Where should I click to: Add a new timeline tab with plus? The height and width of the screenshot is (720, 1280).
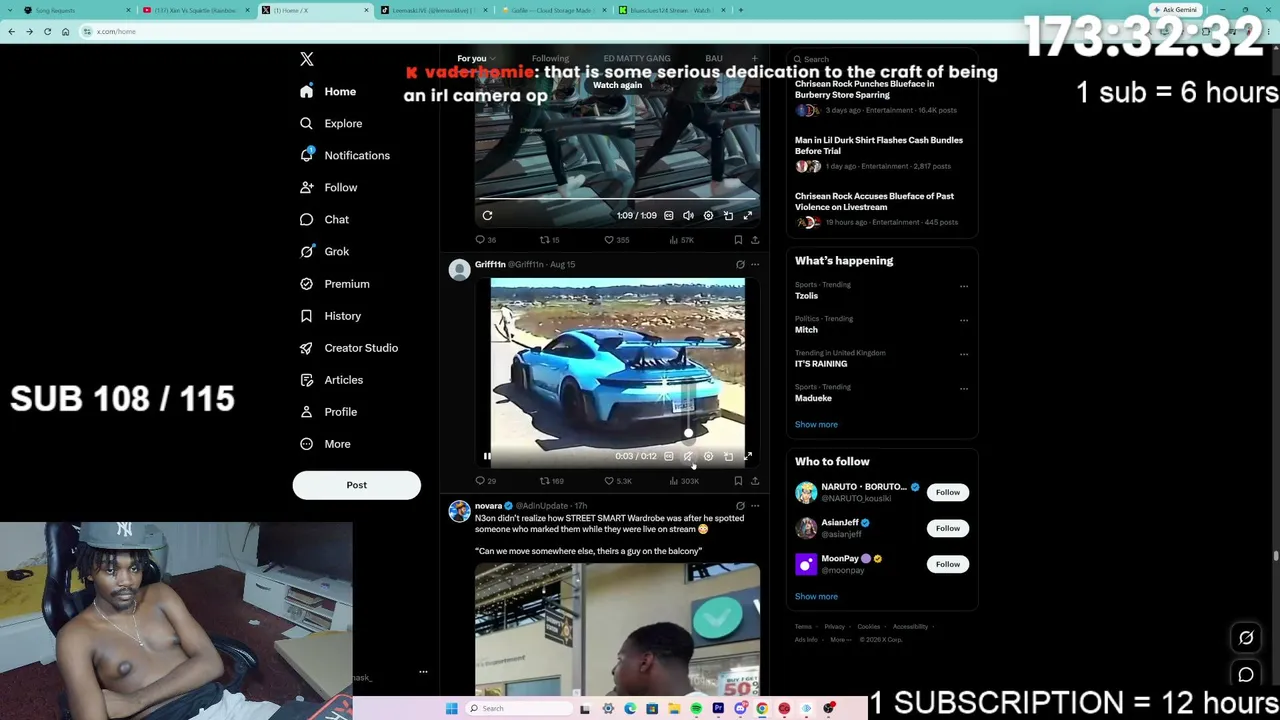(755, 58)
